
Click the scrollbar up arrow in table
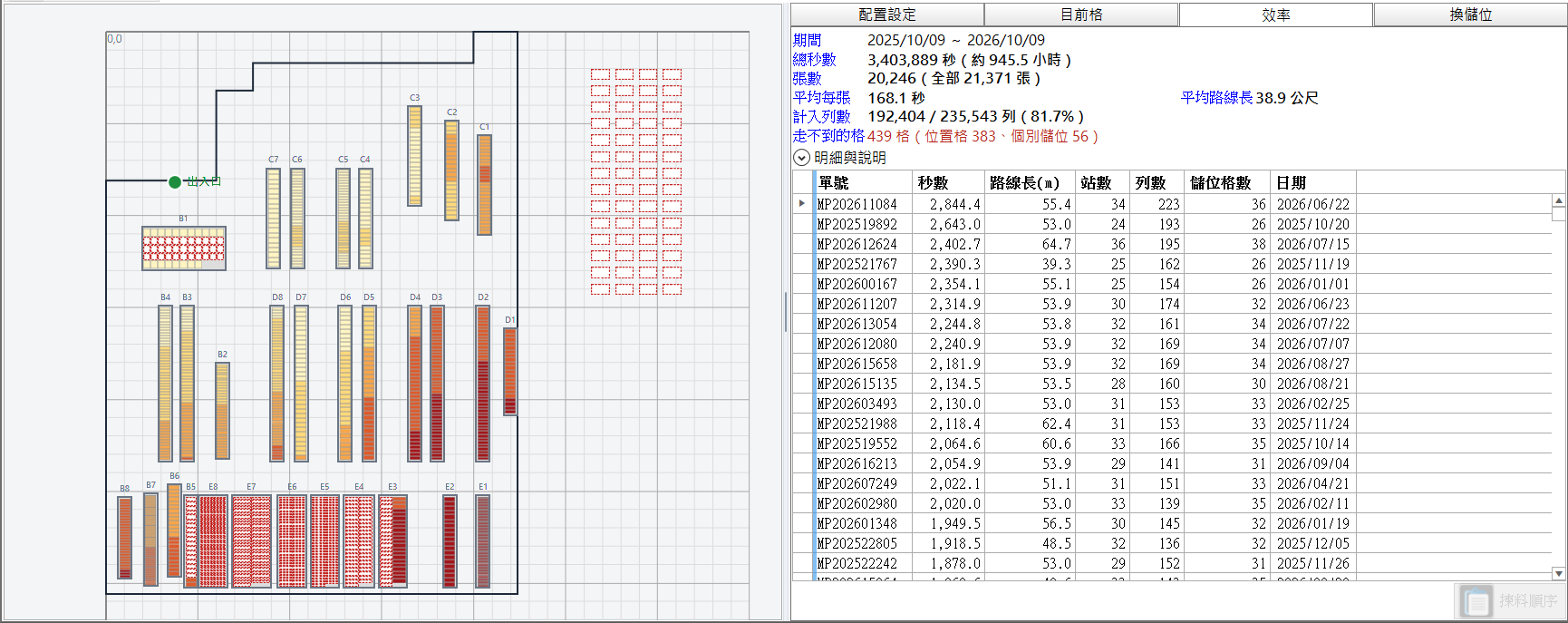[1559, 201]
